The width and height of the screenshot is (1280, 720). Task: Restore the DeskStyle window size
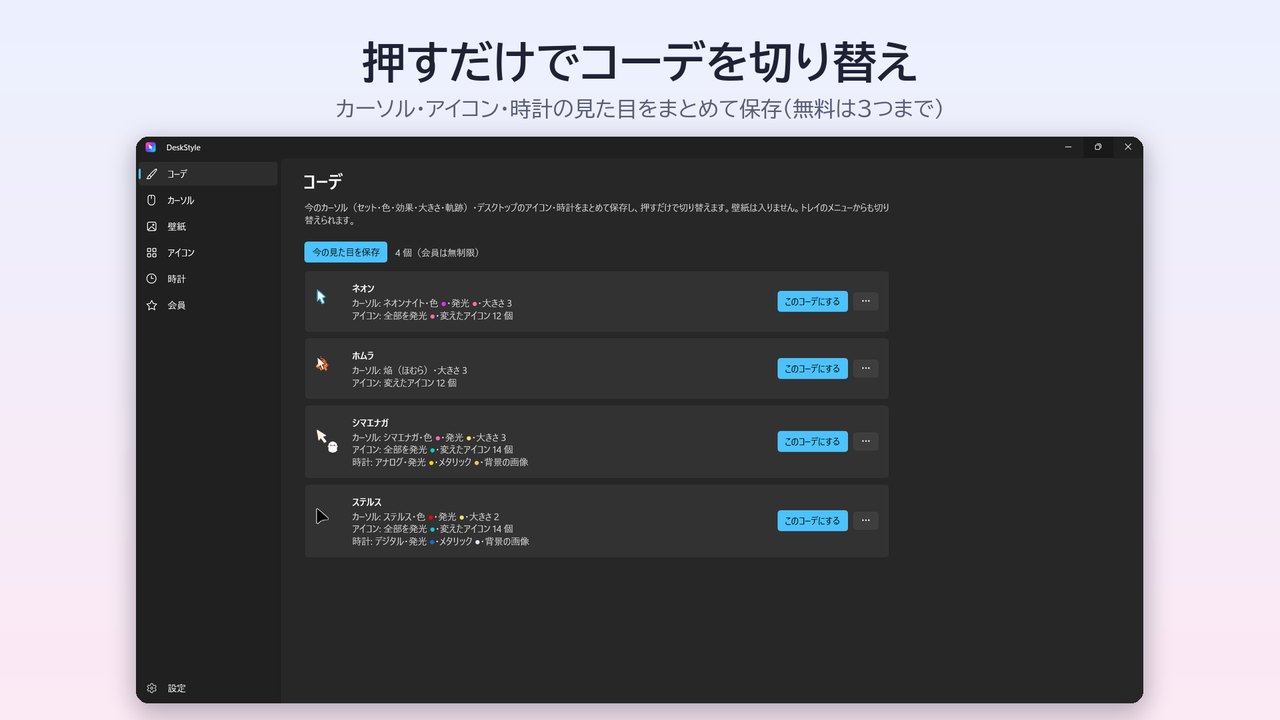coord(1098,147)
